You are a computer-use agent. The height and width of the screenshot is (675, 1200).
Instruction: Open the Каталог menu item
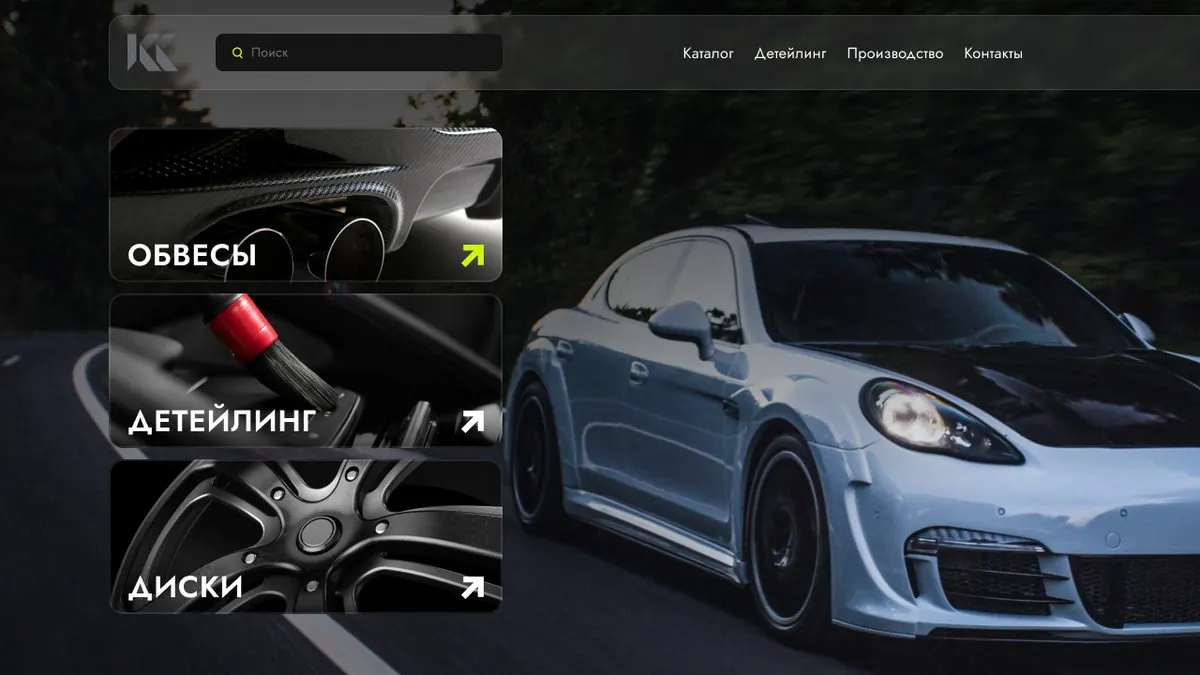pyautogui.click(x=708, y=54)
